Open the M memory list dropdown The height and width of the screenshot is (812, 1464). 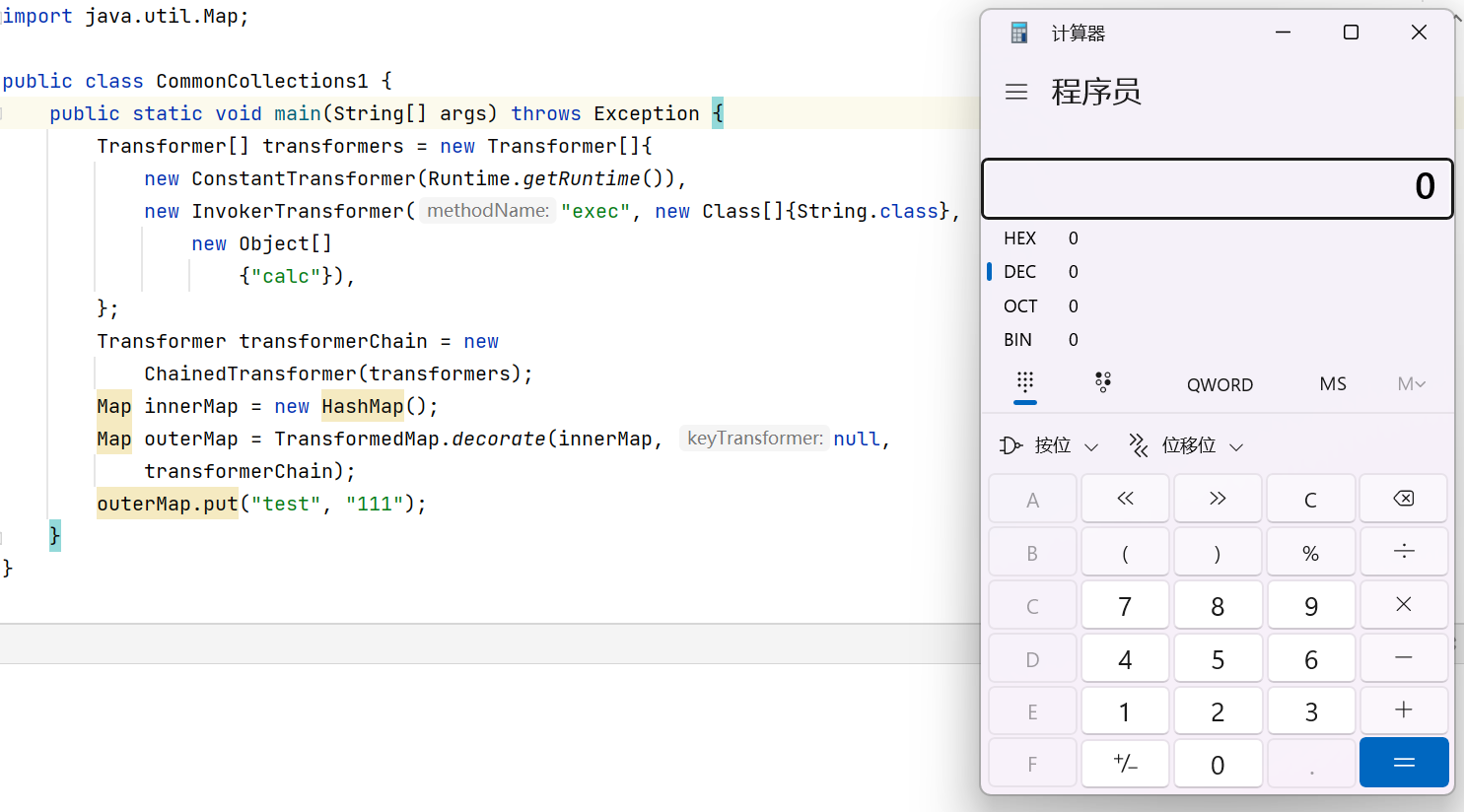pyautogui.click(x=1411, y=384)
